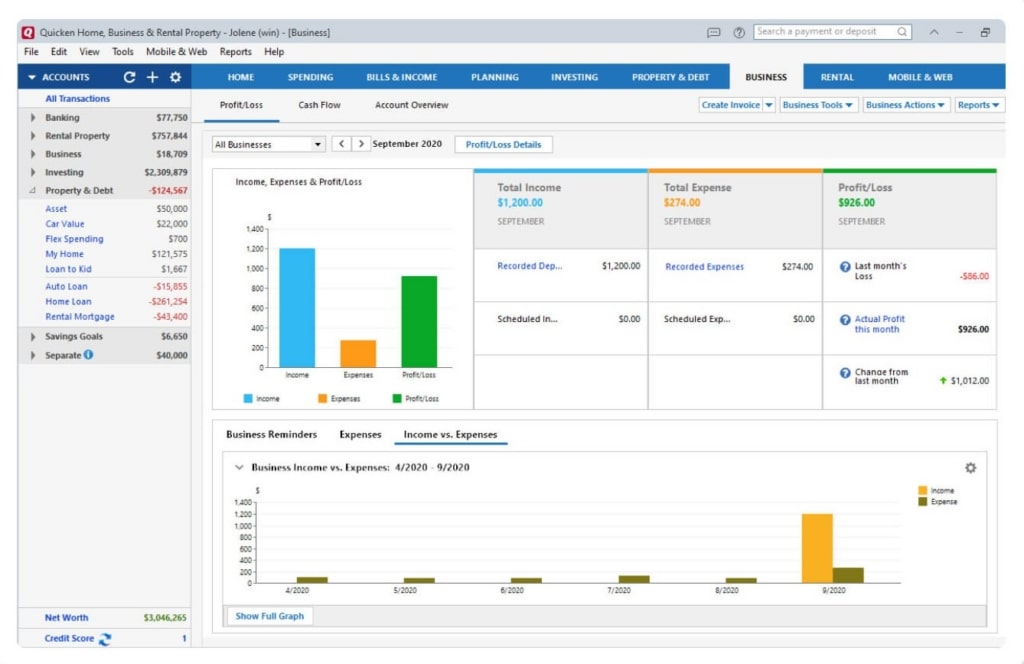This screenshot has height=664, width=1024.
Task: Expand the Rental Property account group
Action: pos(33,136)
